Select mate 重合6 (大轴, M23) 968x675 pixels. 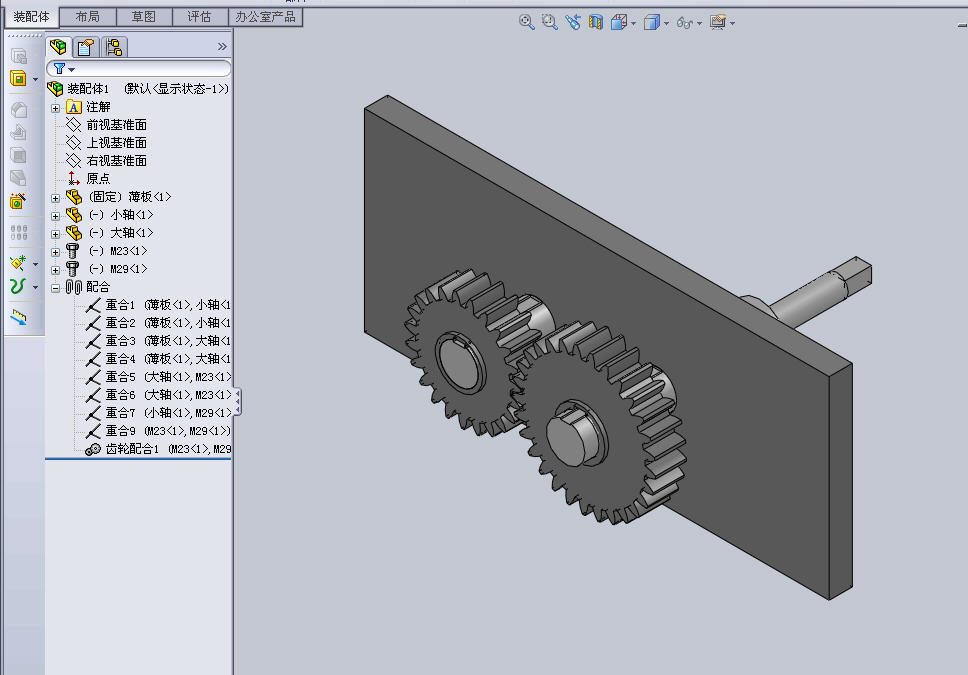coord(157,395)
